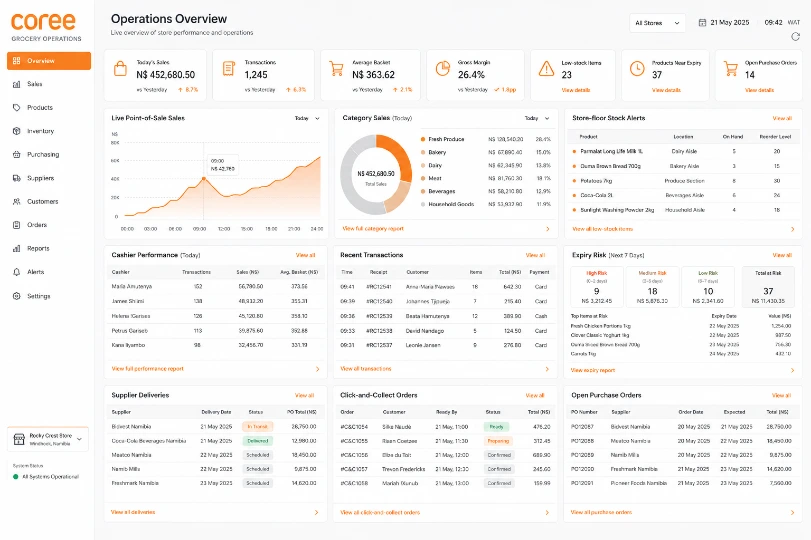
Task: Click the Preparing status badge on #C&C1055
Action: point(499,441)
